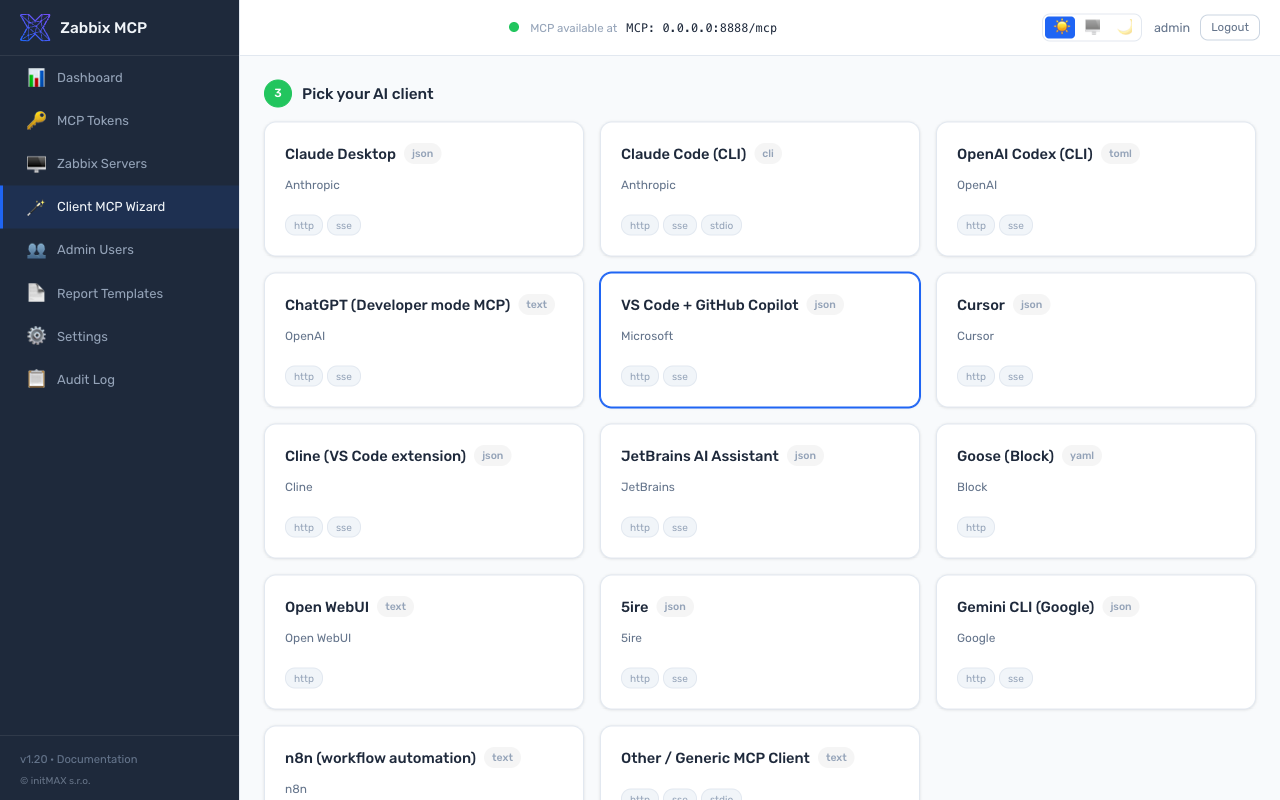Click stdio tag on Claude Code card
Viewport: 1280px width, 800px height.
[x=722, y=226]
